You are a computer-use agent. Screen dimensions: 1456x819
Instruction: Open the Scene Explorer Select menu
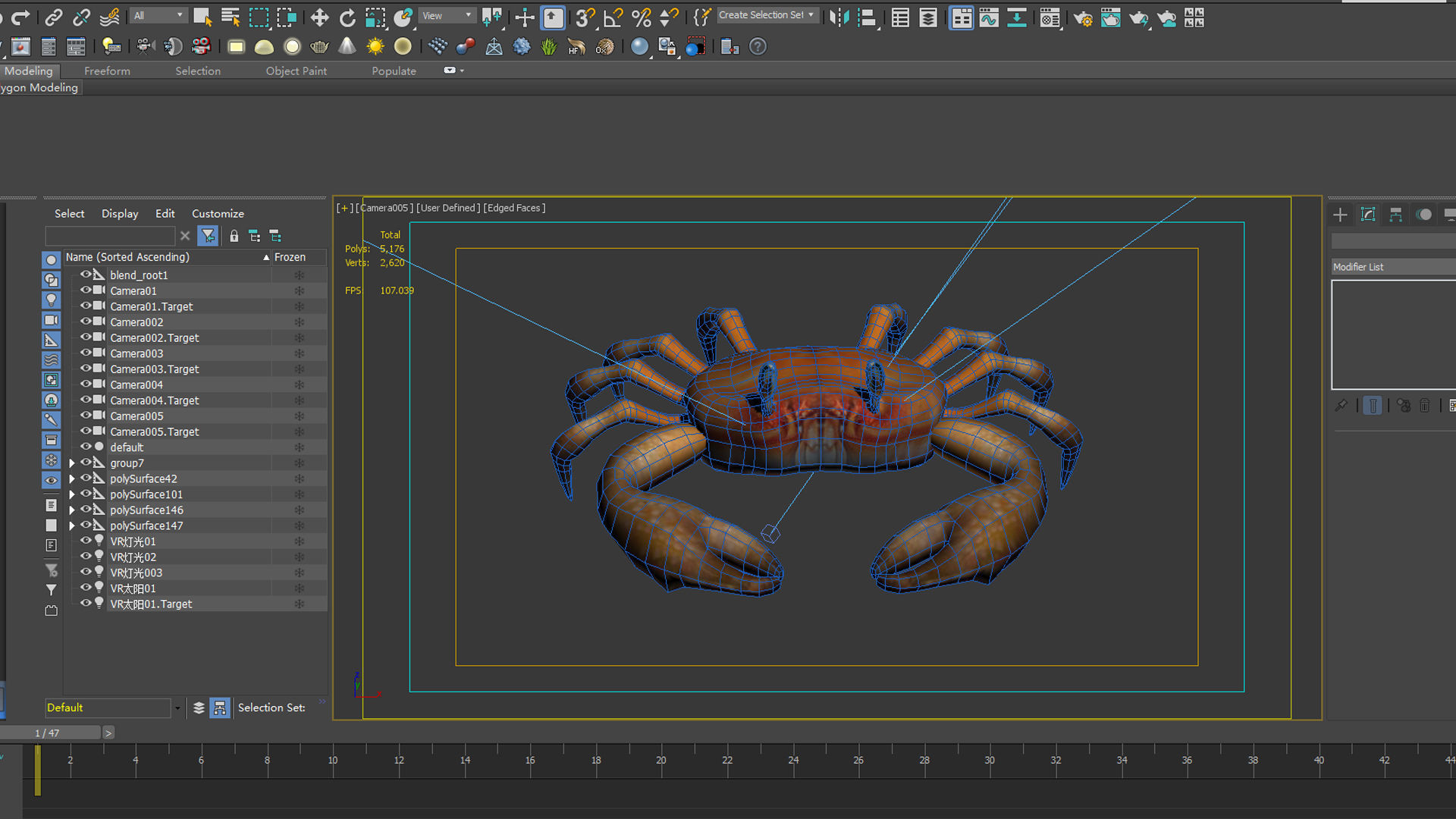point(69,214)
